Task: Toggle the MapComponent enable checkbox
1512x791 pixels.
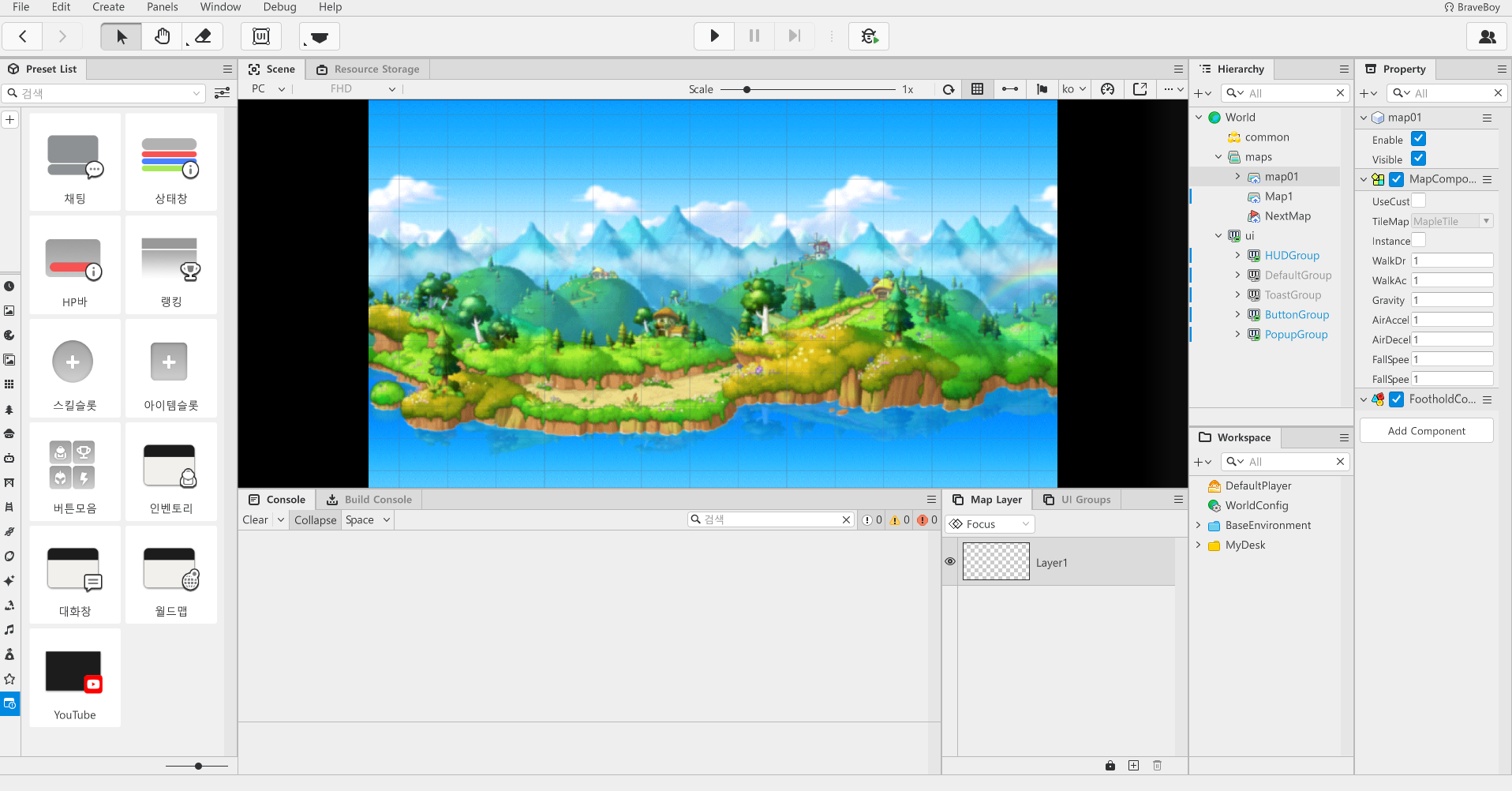Action: pyautogui.click(x=1396, y=179)
